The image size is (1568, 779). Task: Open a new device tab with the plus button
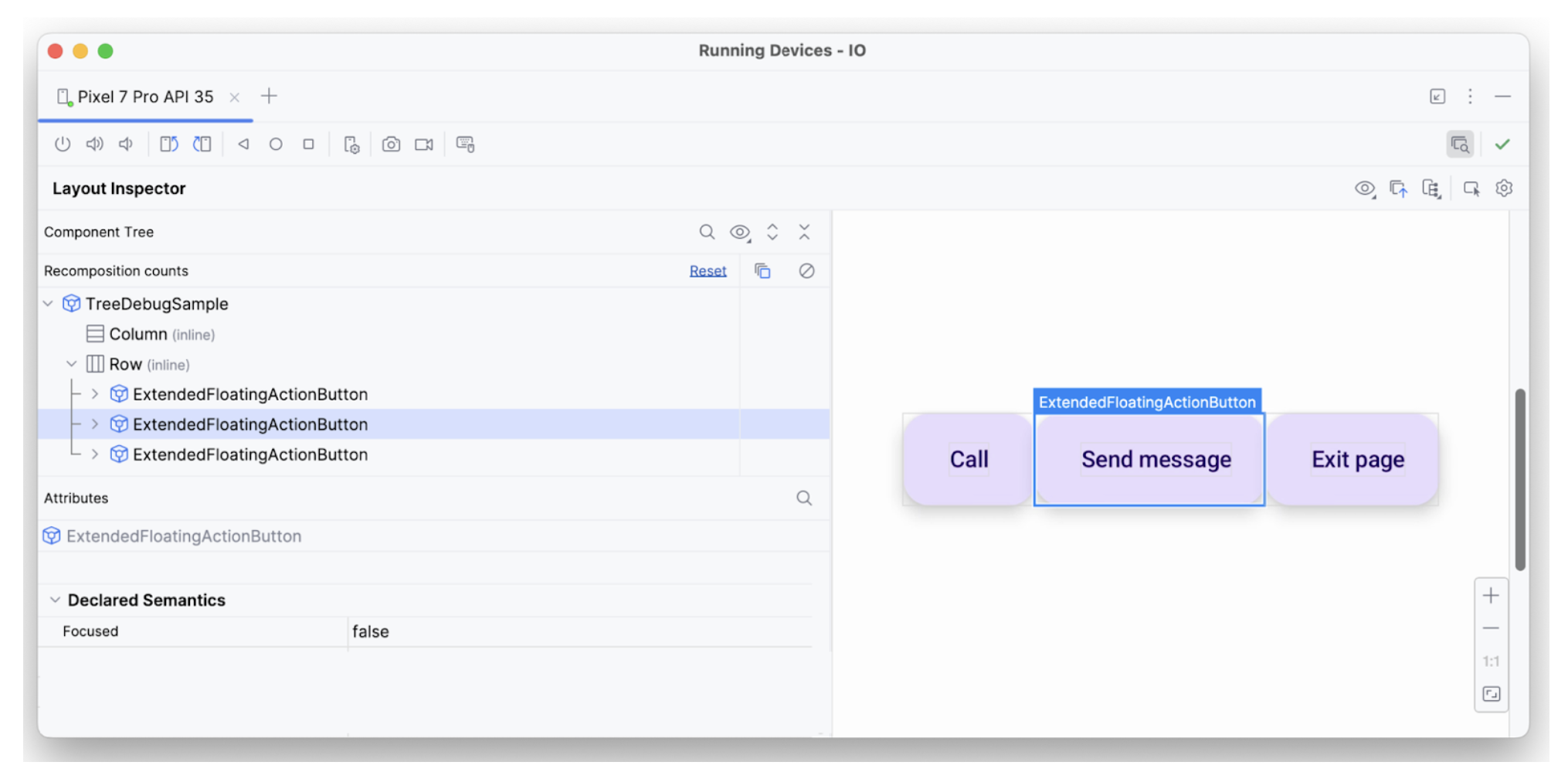coord(269,96)
